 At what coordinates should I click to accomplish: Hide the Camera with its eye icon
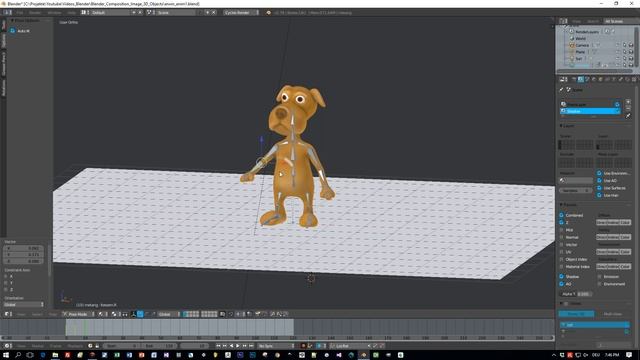point(618,45)
